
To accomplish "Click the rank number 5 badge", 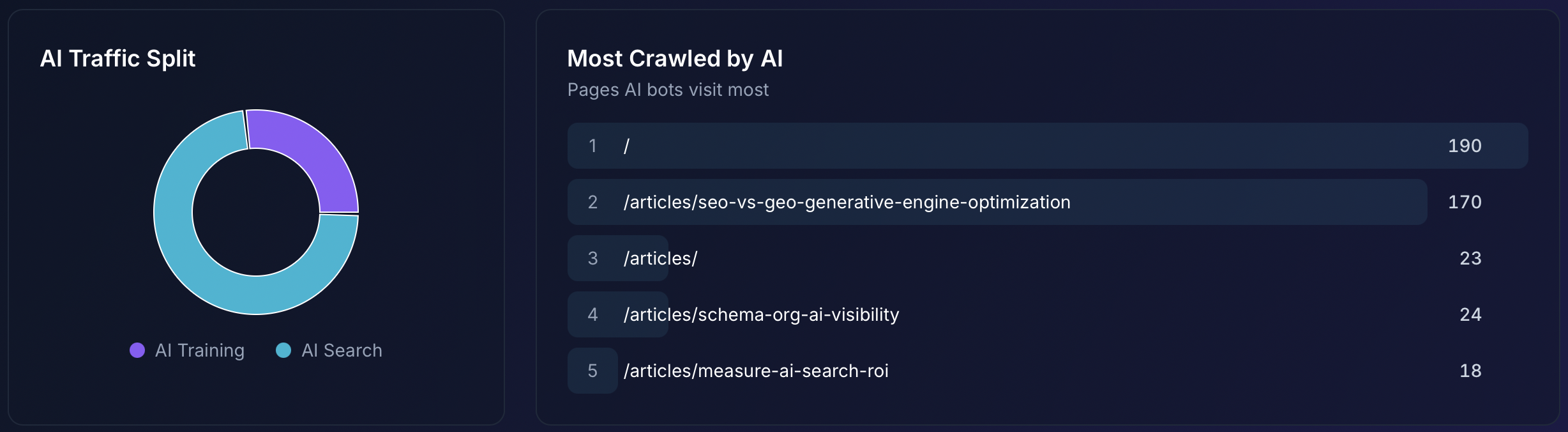I will pos(594,371).
